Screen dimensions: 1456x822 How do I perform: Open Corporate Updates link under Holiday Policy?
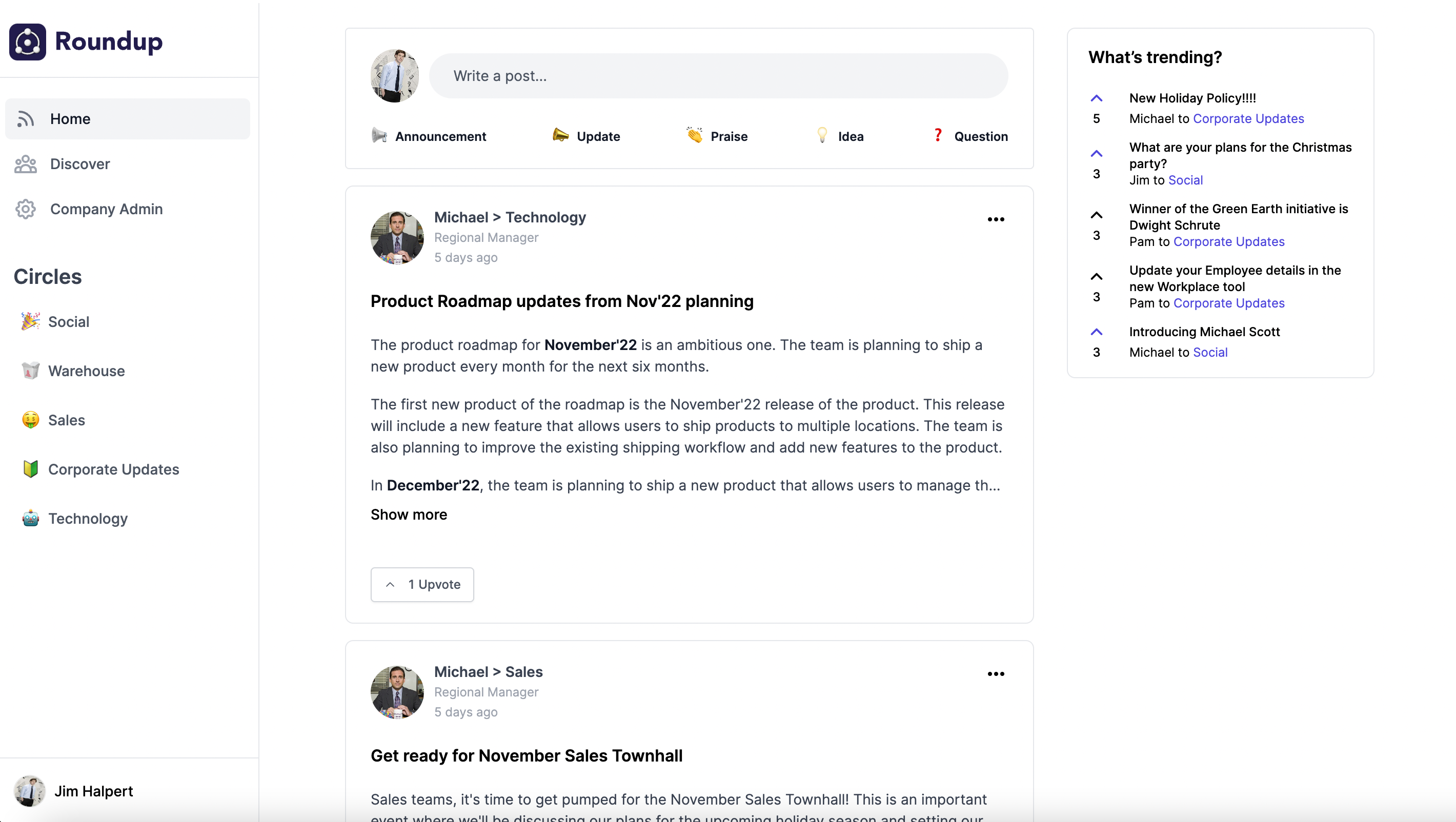(1248, 119)
